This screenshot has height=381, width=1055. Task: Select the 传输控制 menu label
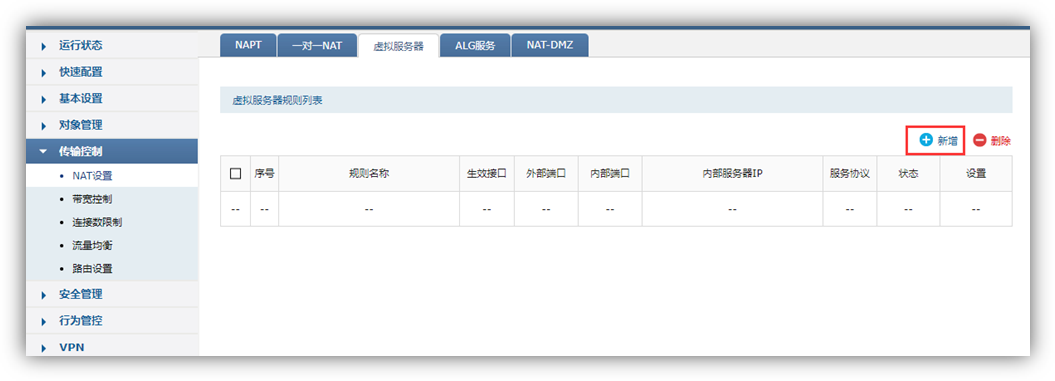coord(81,151)
